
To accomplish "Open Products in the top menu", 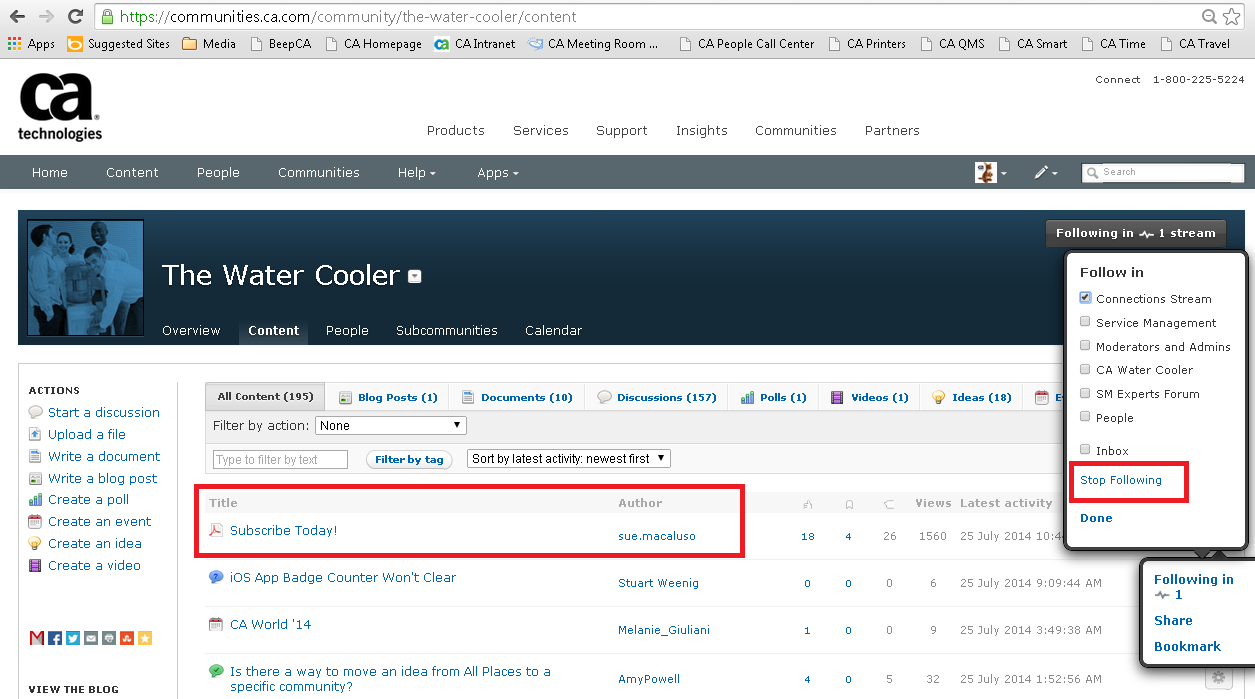I will click(456, 131).
